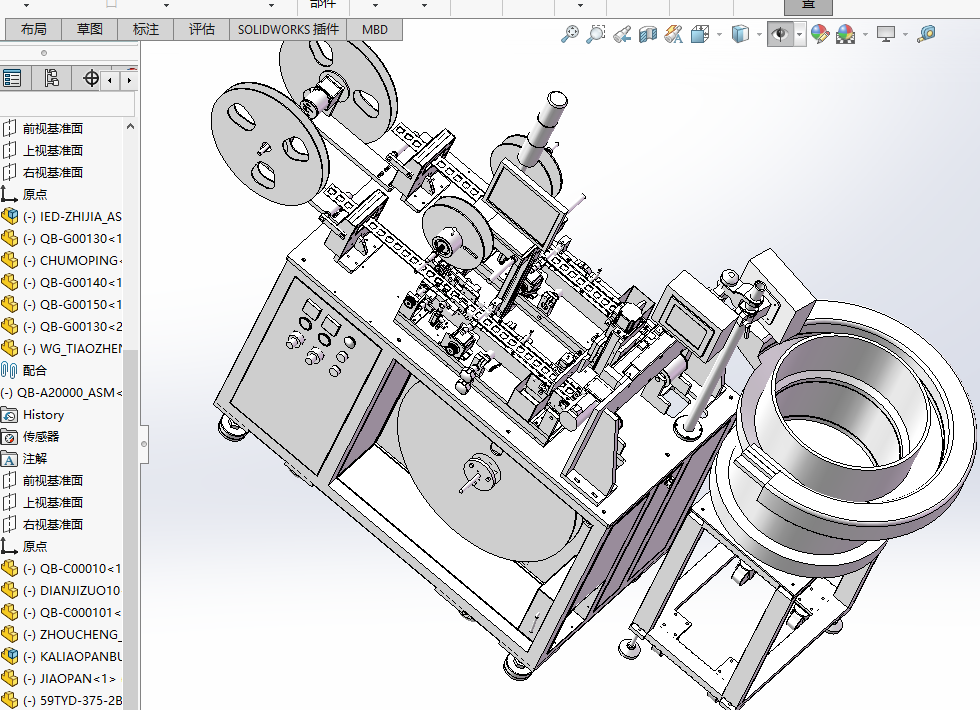Select the 评估 tab
Screen dimensions: 980x710
[202, 29]
